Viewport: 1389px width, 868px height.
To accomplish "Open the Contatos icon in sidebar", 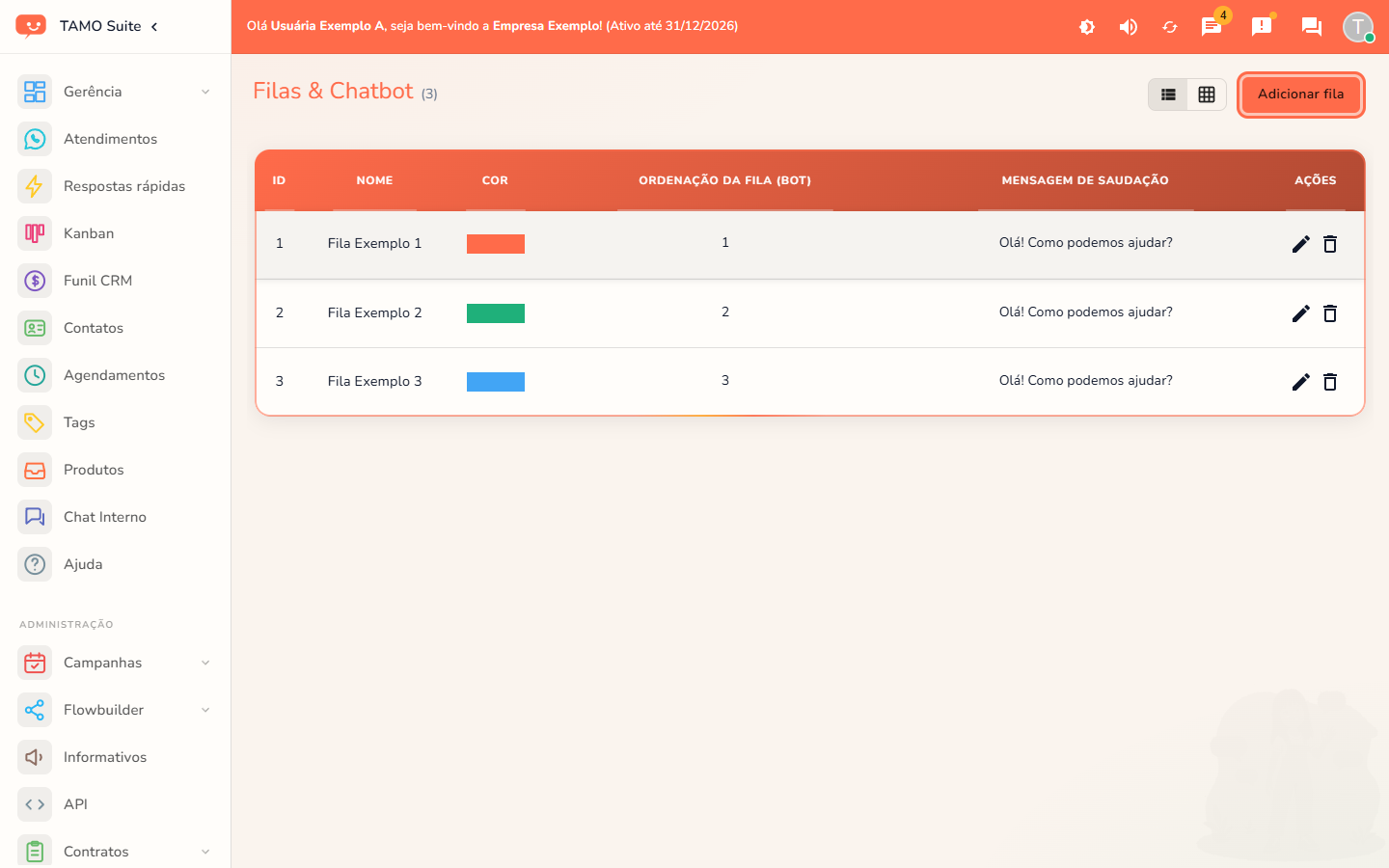I will pyautogui.click(x=35, y=328).
